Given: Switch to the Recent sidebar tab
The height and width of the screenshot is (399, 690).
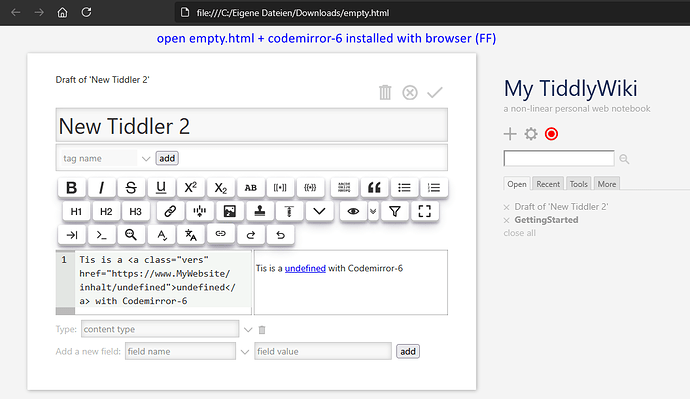Looking at the screenshot, I should (x=548, y=184).
